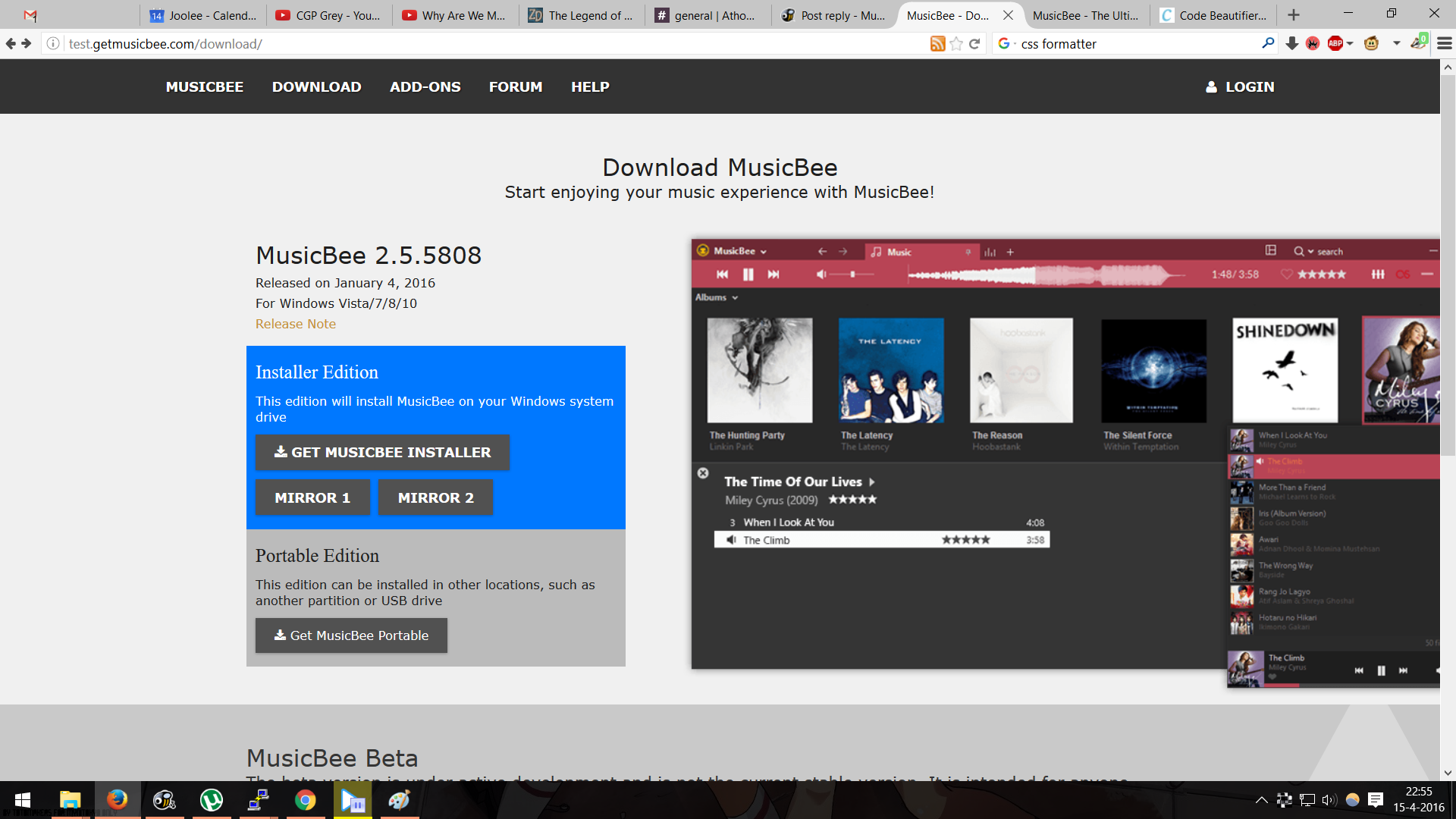Open the Greasemonkey monkey icon

[x=1371, y=44]
